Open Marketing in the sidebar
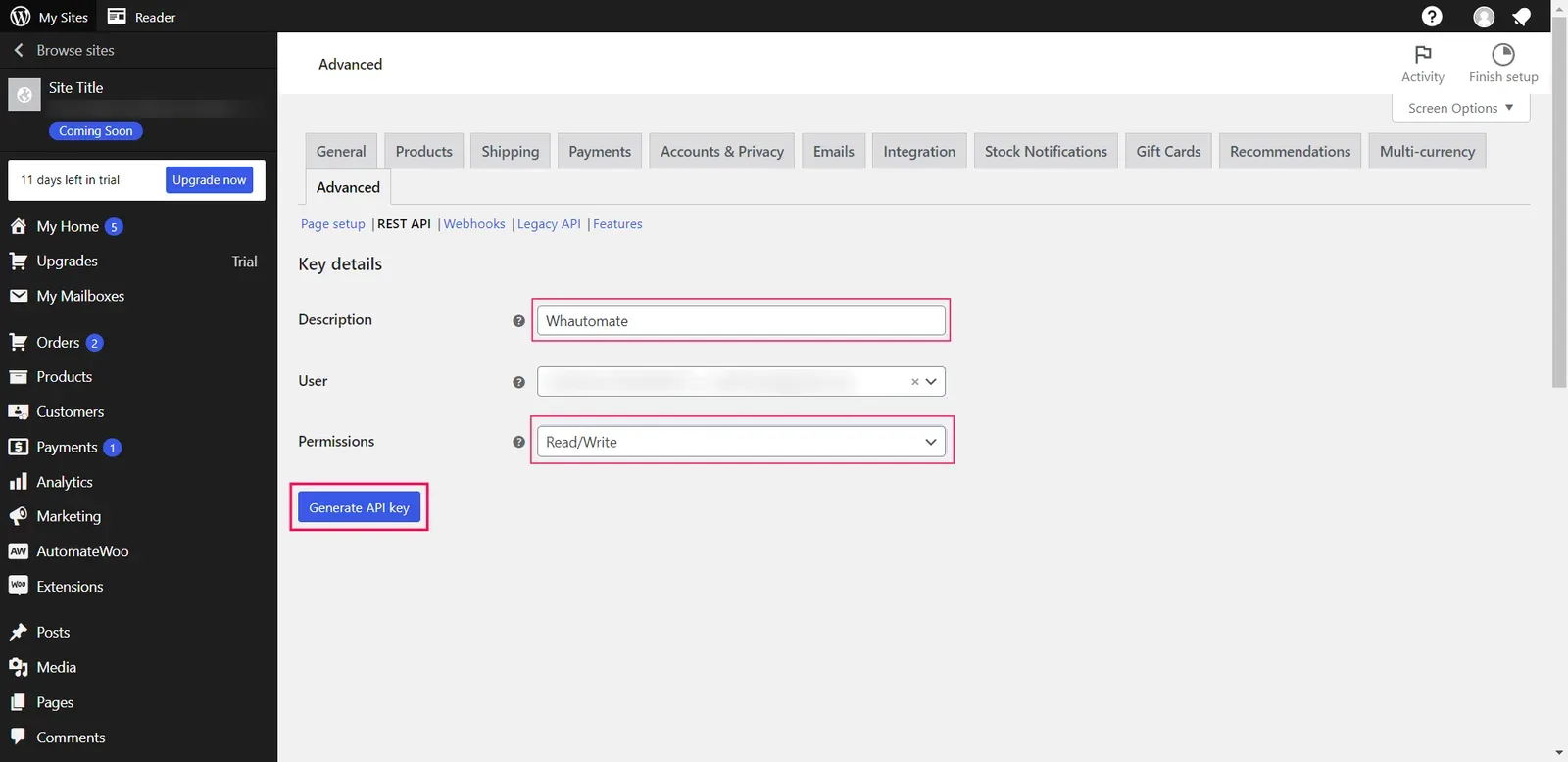 tap(69, 516)
